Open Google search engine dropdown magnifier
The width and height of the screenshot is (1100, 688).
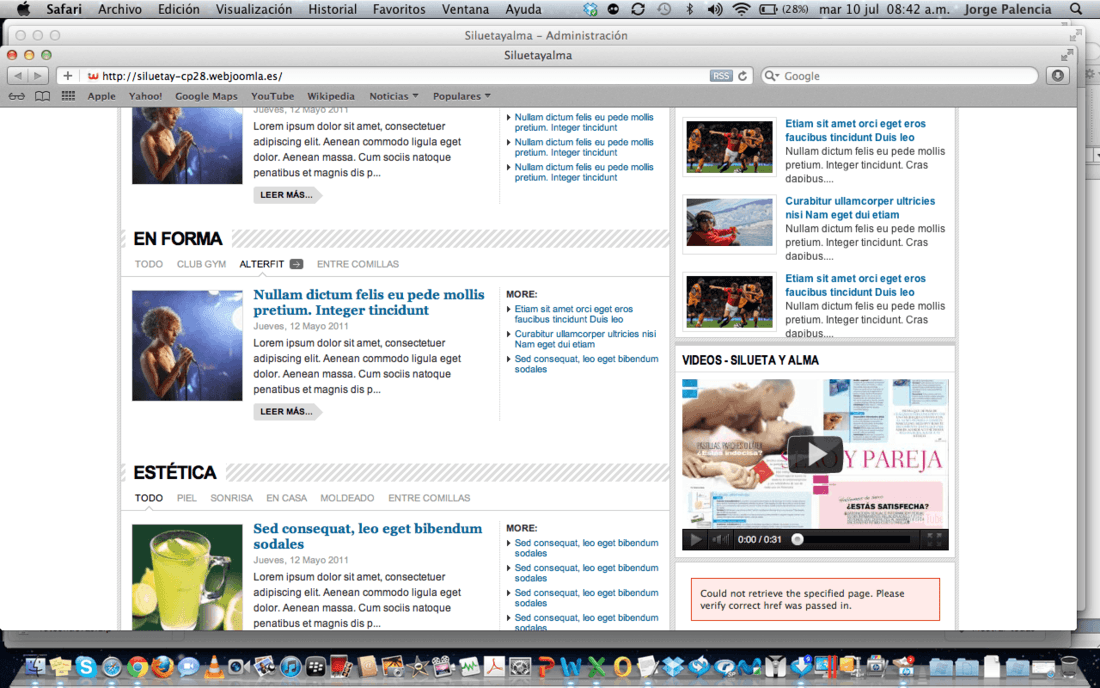772,76
